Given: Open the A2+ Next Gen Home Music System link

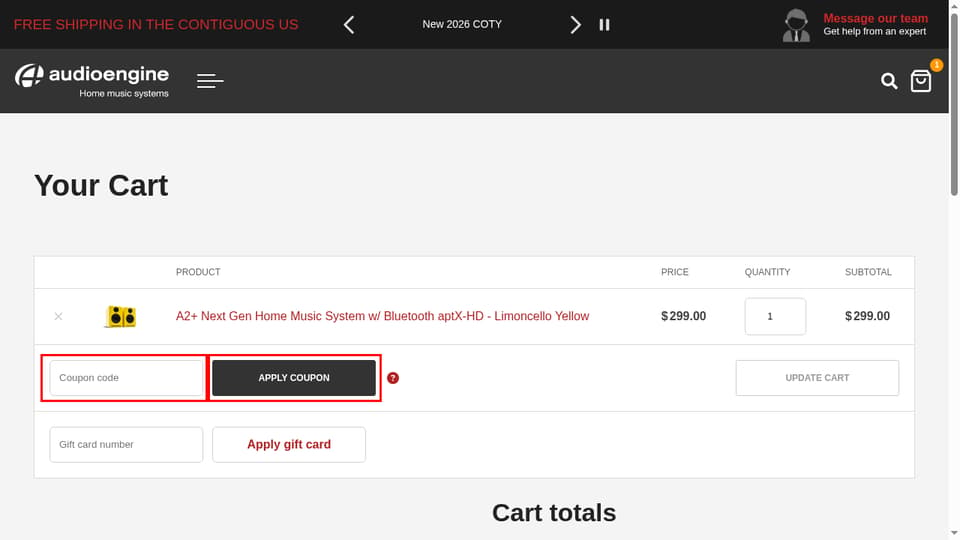Looking at the screenshot, I should pos(382,316).
